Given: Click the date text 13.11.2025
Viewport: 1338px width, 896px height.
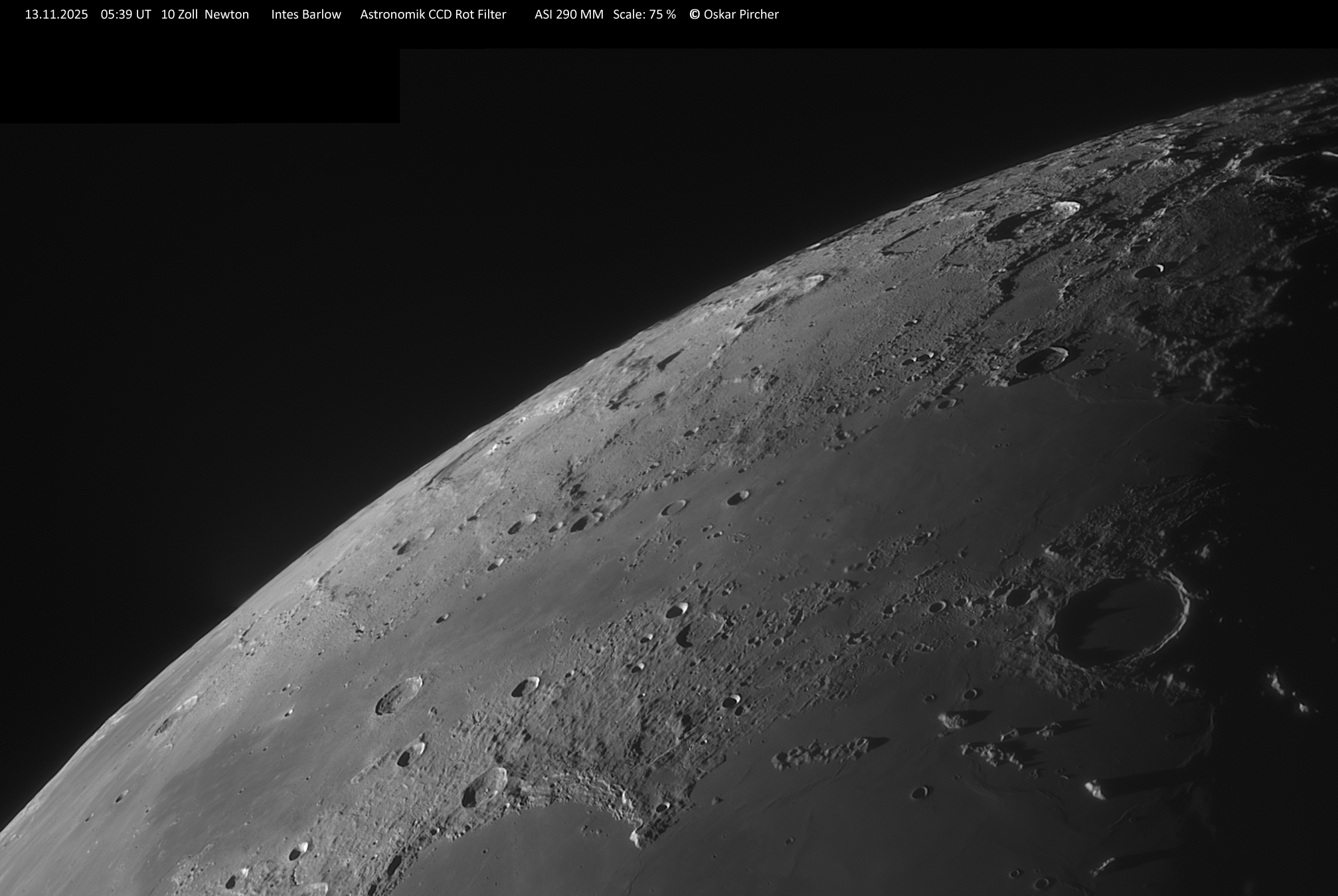Looking at the screenshot, I should click(56, 15).
